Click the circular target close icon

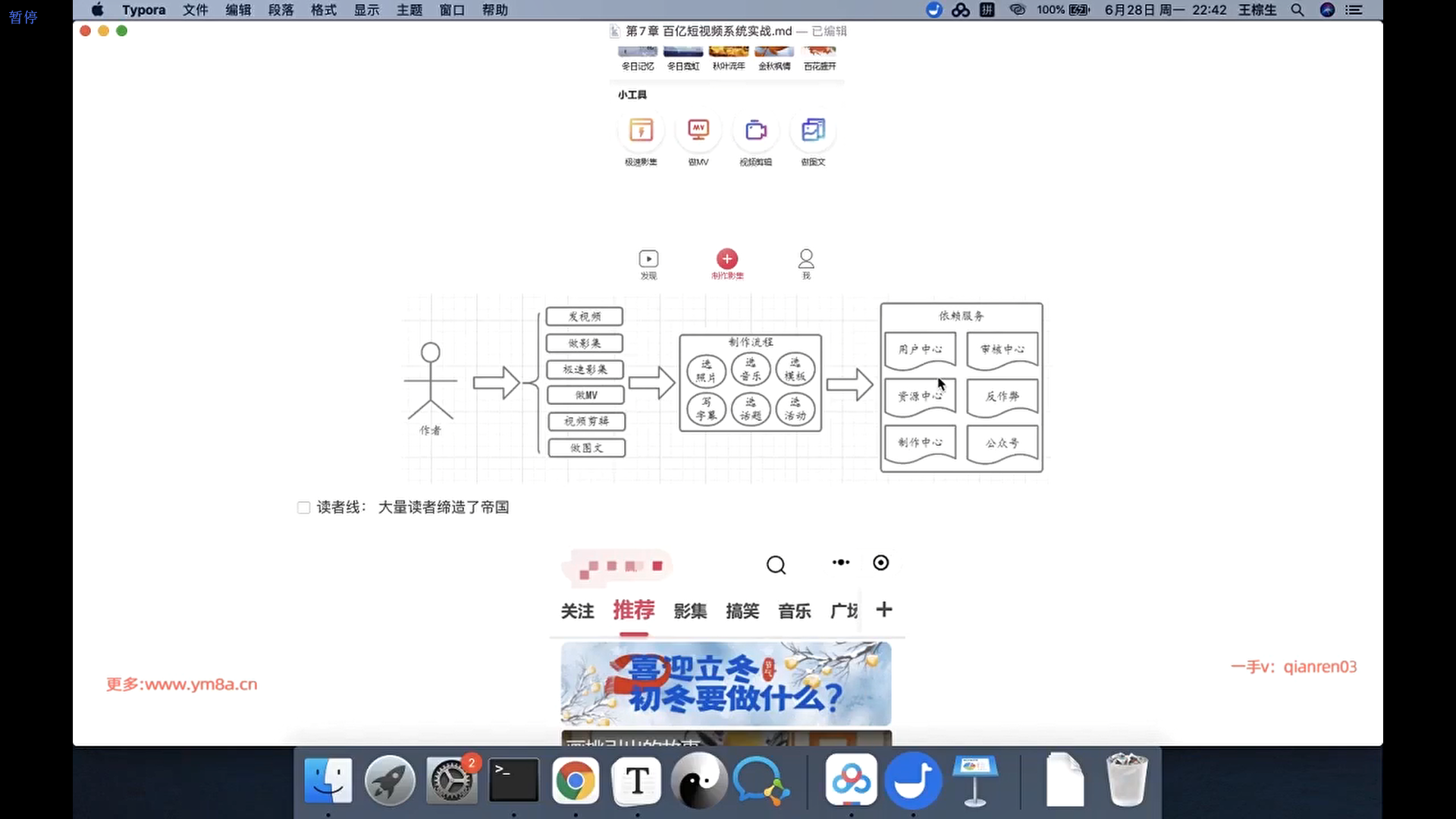coord(880,563)
